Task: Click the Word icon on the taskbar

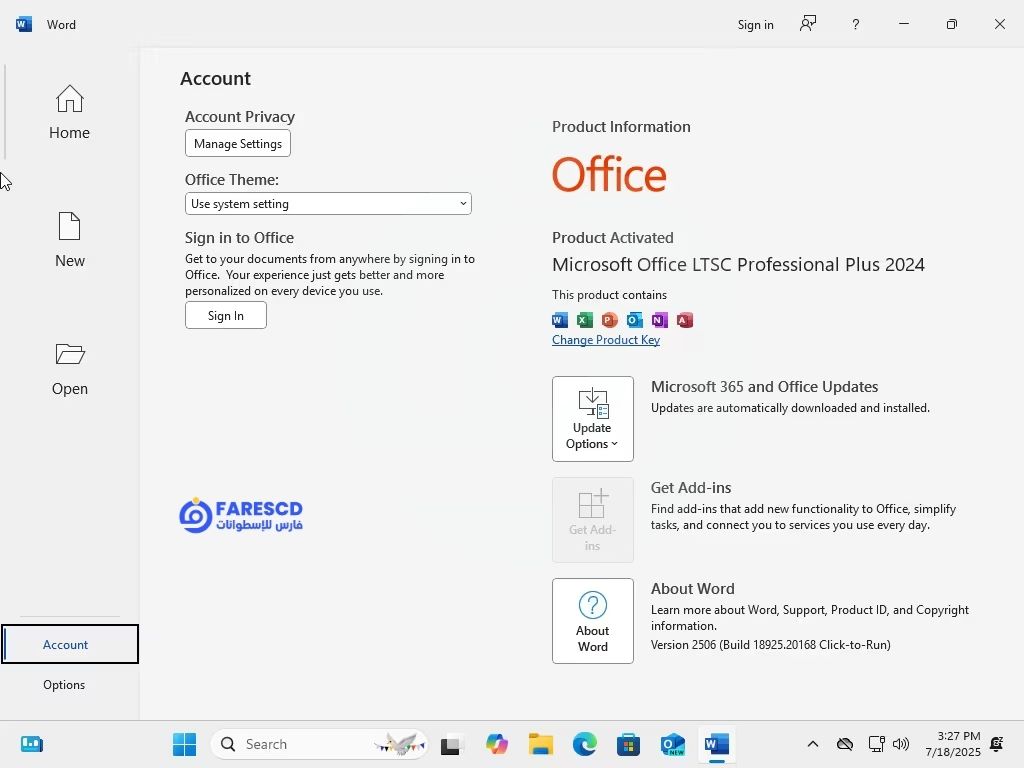Action: tap(716, 744)
